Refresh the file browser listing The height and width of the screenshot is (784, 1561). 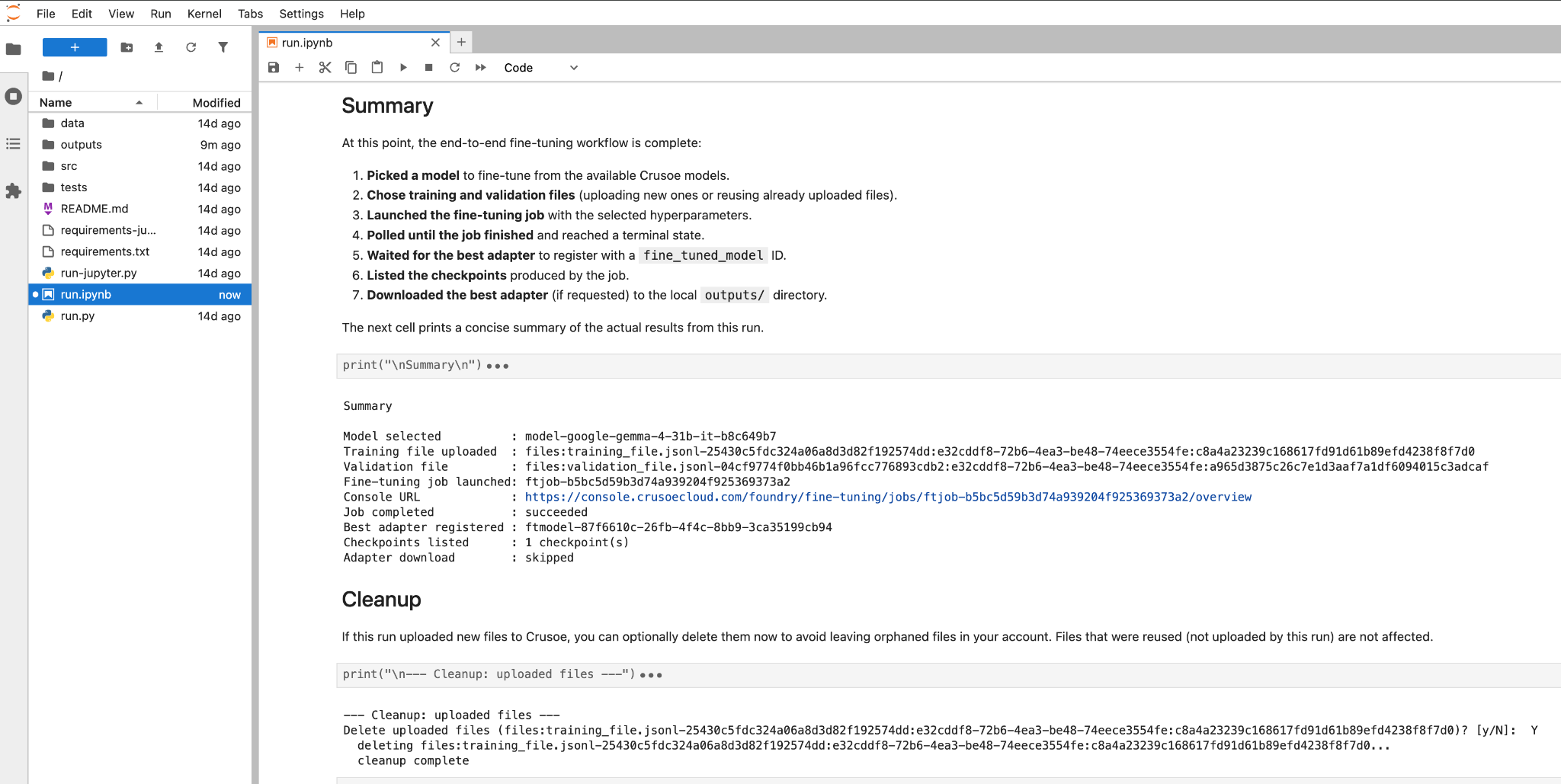coord(191,47)
